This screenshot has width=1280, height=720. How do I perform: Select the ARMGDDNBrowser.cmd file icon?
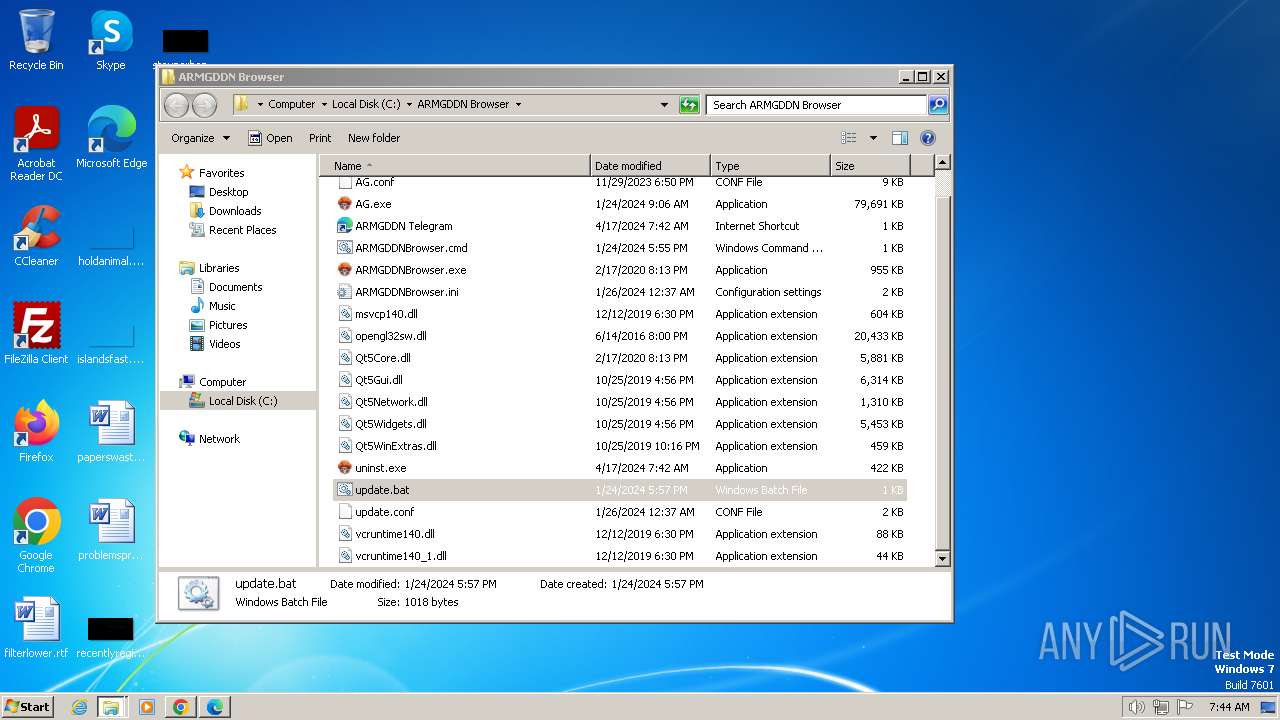point(345,248)
